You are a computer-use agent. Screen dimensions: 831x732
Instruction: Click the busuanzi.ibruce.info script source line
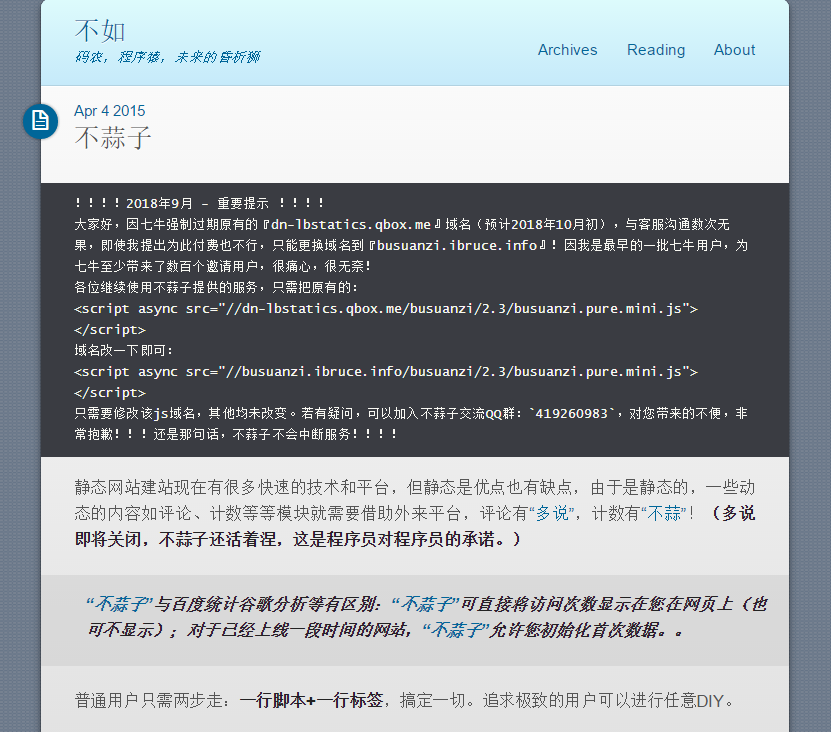coord(386,372)
